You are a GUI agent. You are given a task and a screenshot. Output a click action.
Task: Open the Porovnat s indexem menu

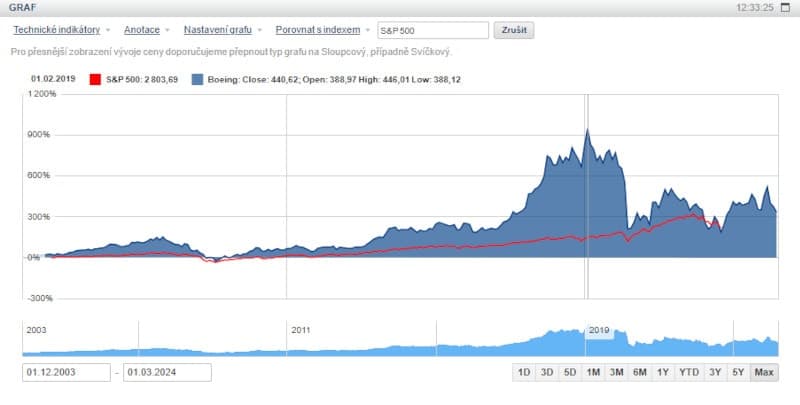(318, 30)
